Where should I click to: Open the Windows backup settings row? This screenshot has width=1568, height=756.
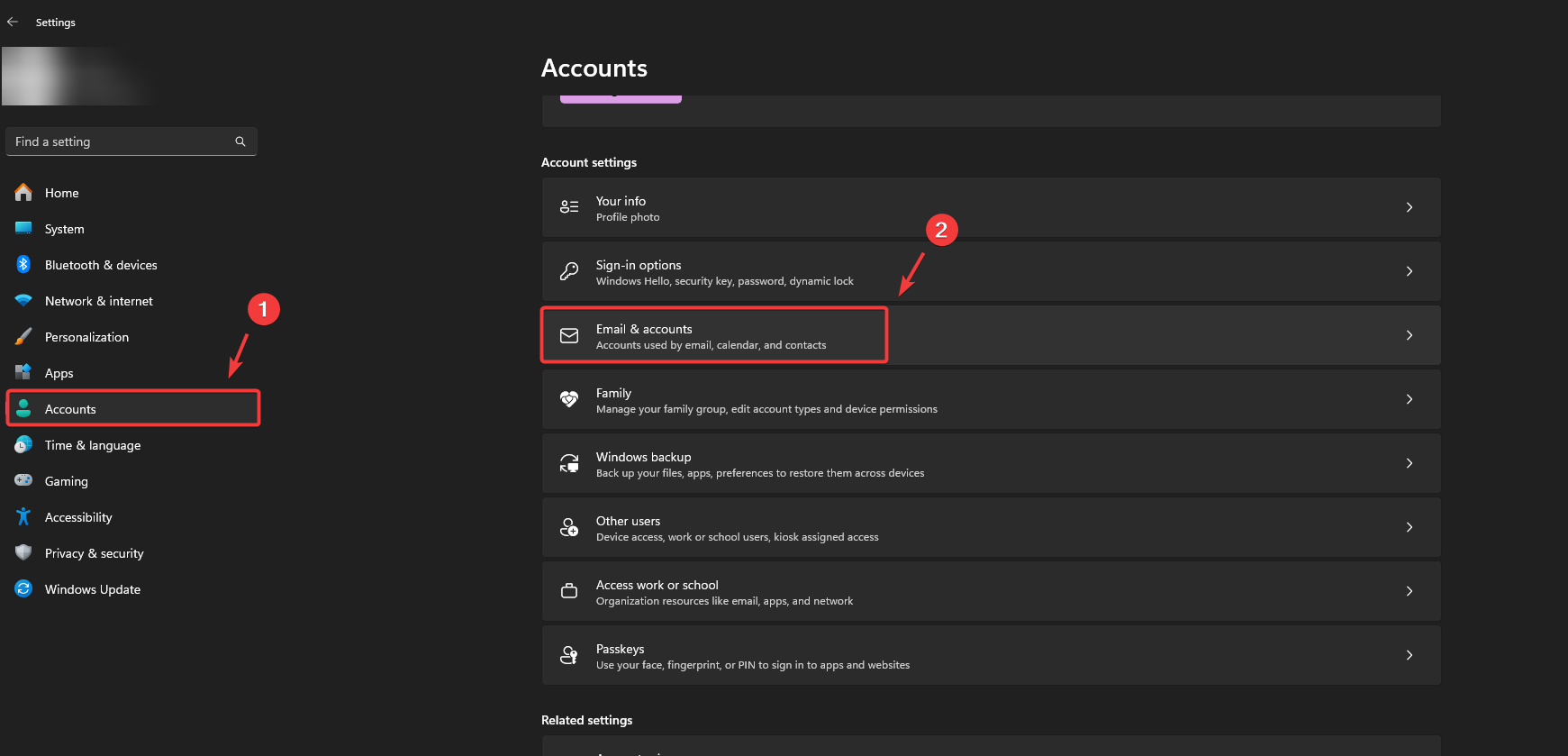(x=991, y=463)
